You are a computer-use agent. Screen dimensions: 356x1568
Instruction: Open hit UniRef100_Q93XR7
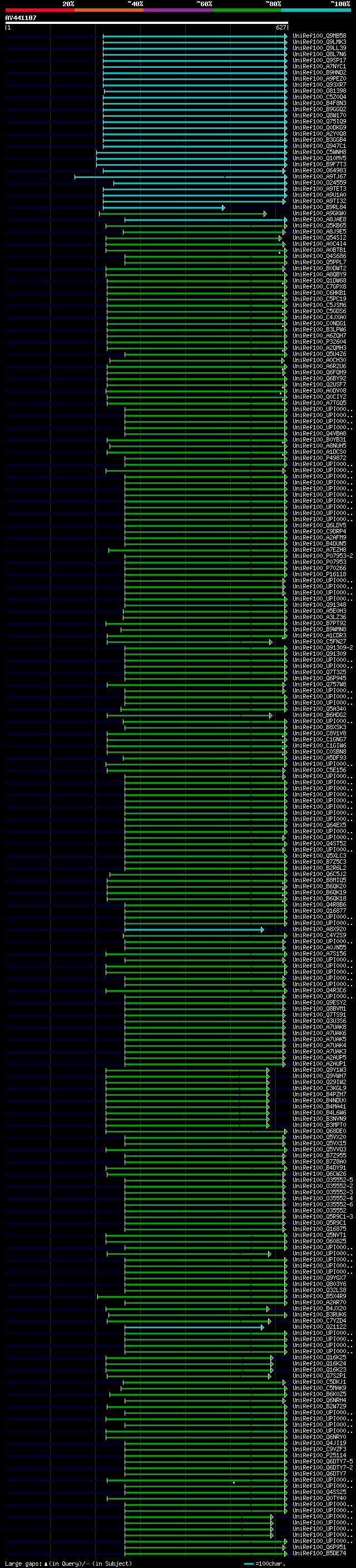(x=319, y=85)
